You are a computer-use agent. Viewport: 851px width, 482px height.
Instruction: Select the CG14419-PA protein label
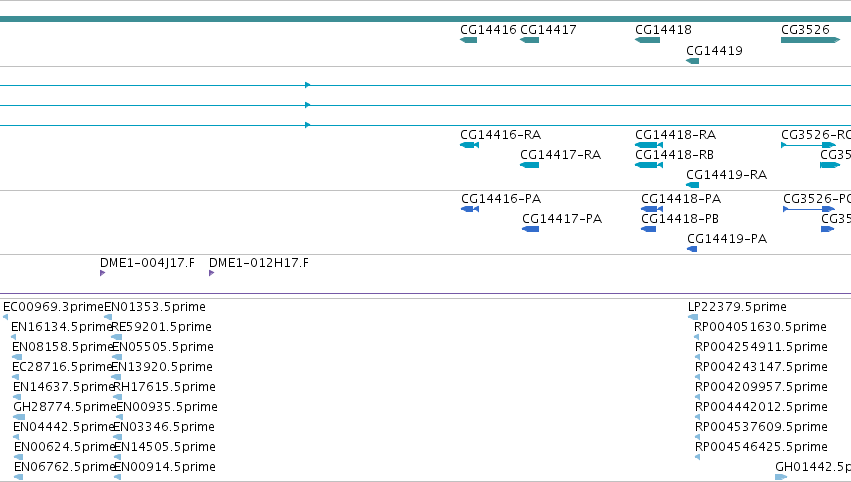tap(727, 239)
